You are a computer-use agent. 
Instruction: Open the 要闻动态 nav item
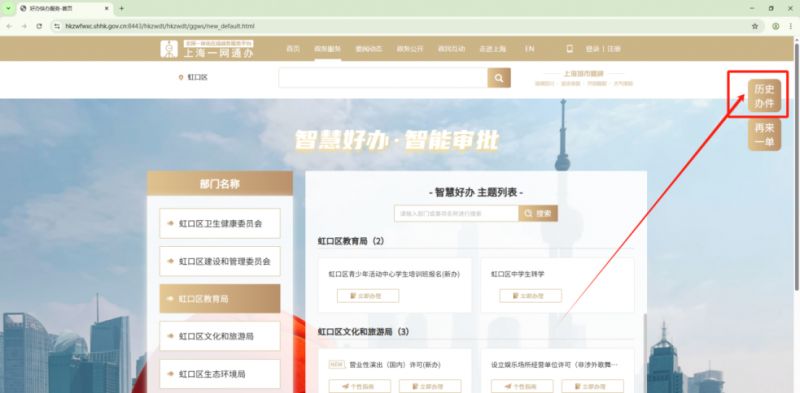368,49
